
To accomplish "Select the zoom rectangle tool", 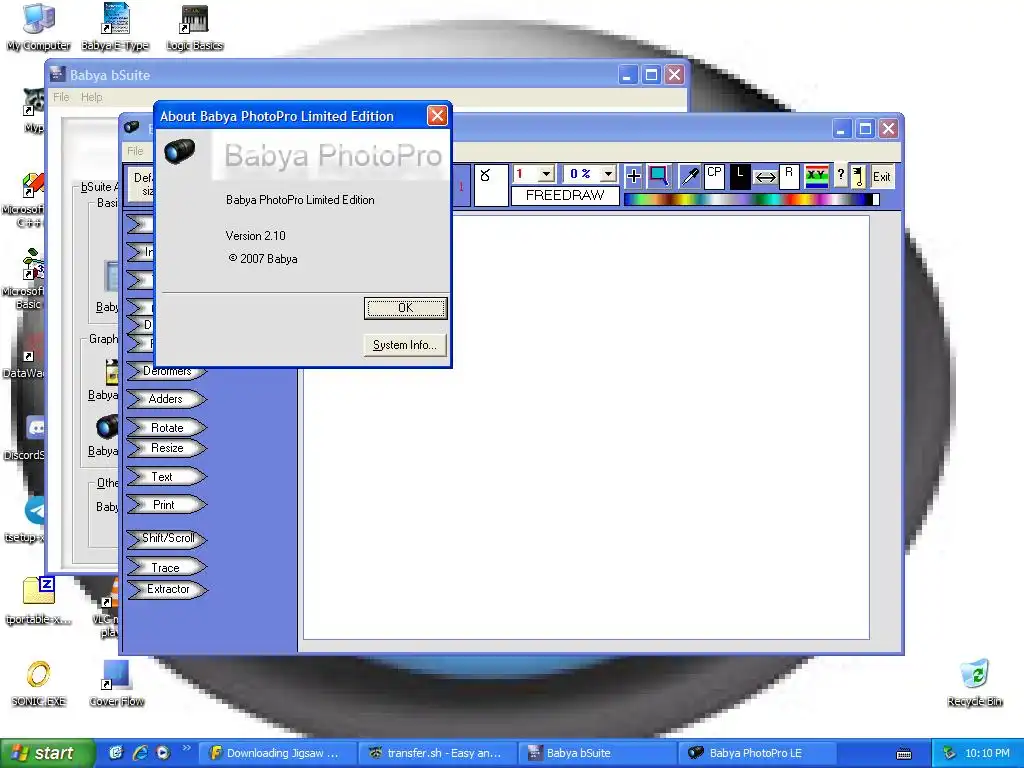I will [x=659, y=175].
